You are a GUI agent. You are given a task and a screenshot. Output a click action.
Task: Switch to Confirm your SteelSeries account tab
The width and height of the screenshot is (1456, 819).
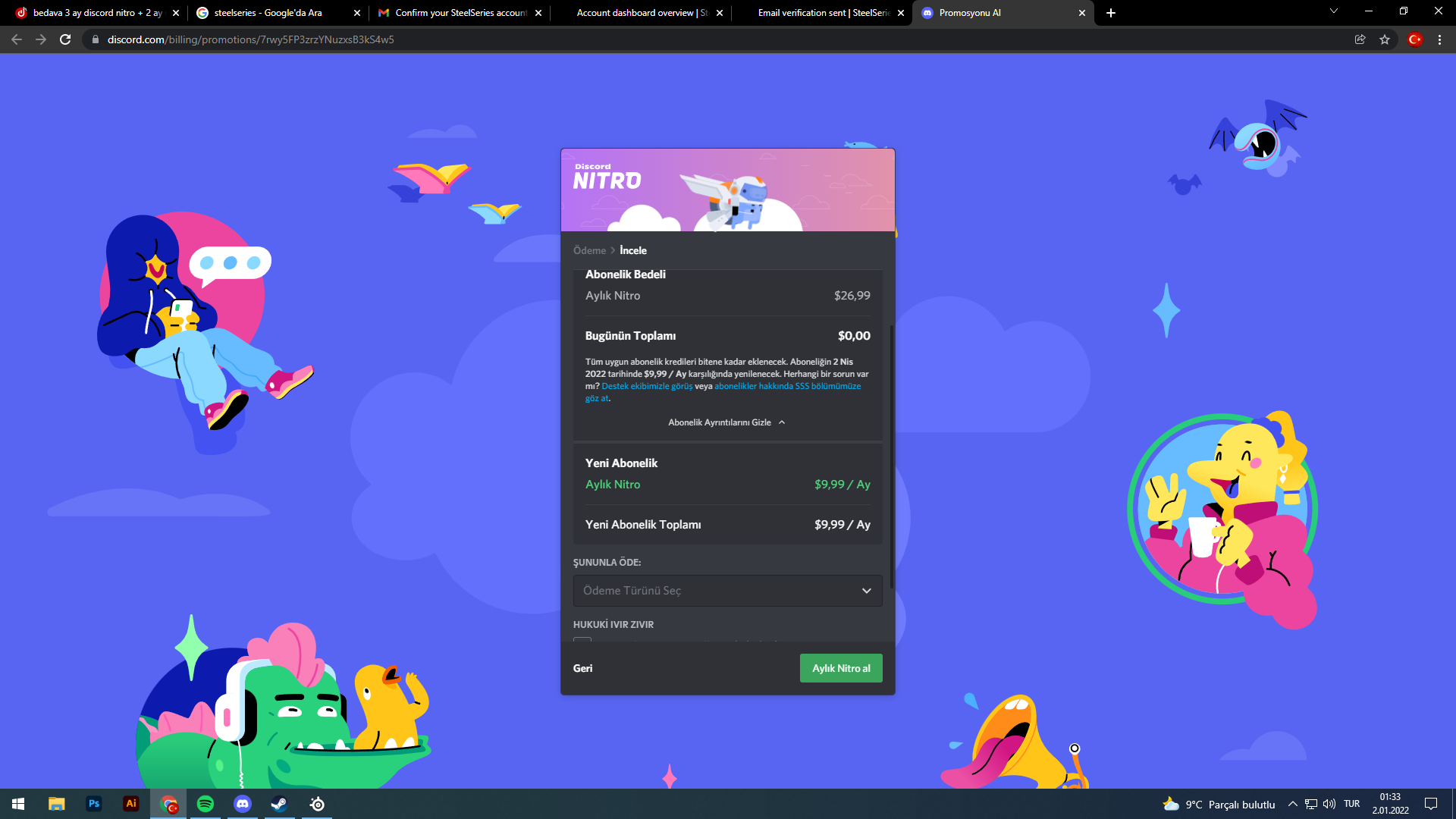(x=460, y=13)
